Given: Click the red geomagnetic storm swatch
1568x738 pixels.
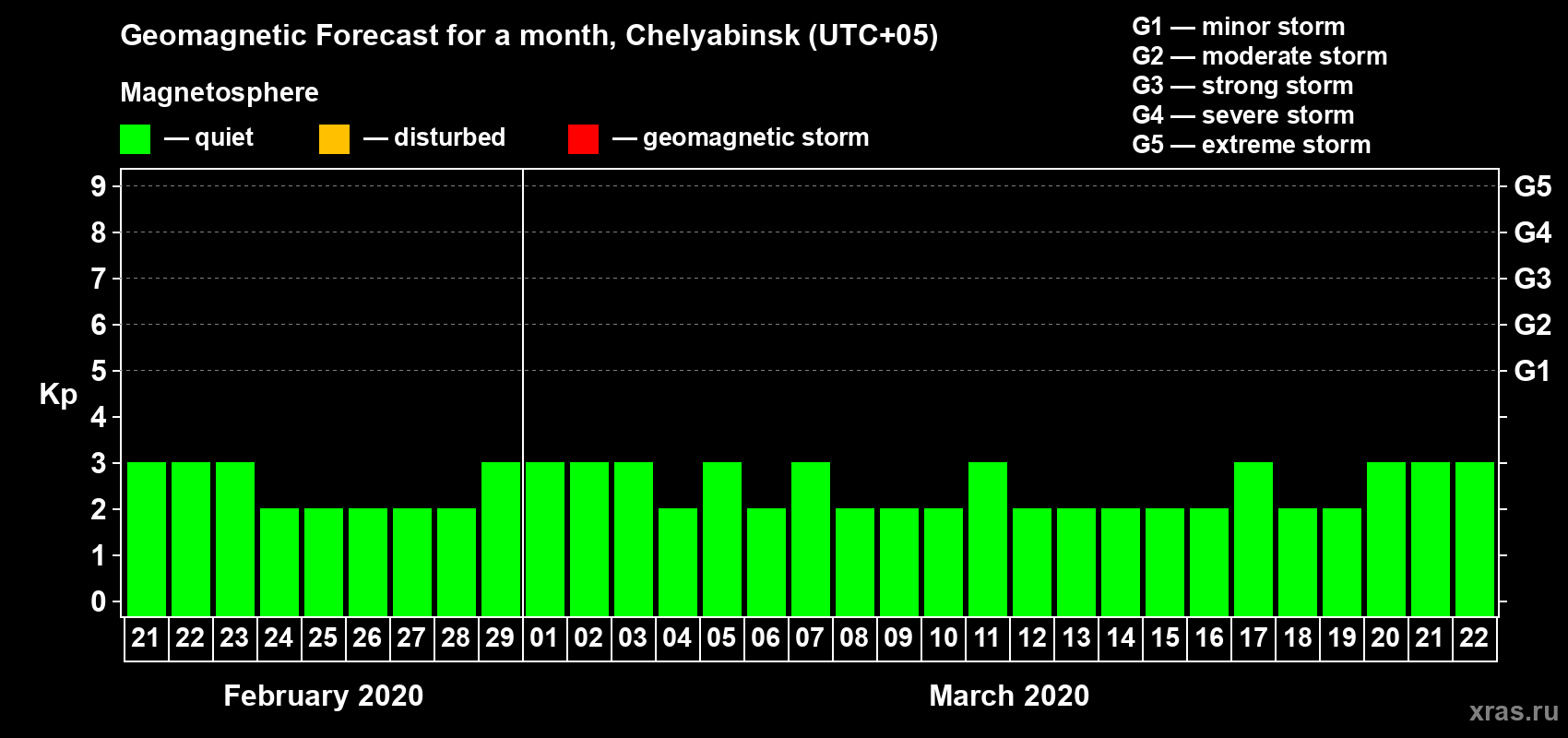Looking at the screenshot, I should (583, 139).
